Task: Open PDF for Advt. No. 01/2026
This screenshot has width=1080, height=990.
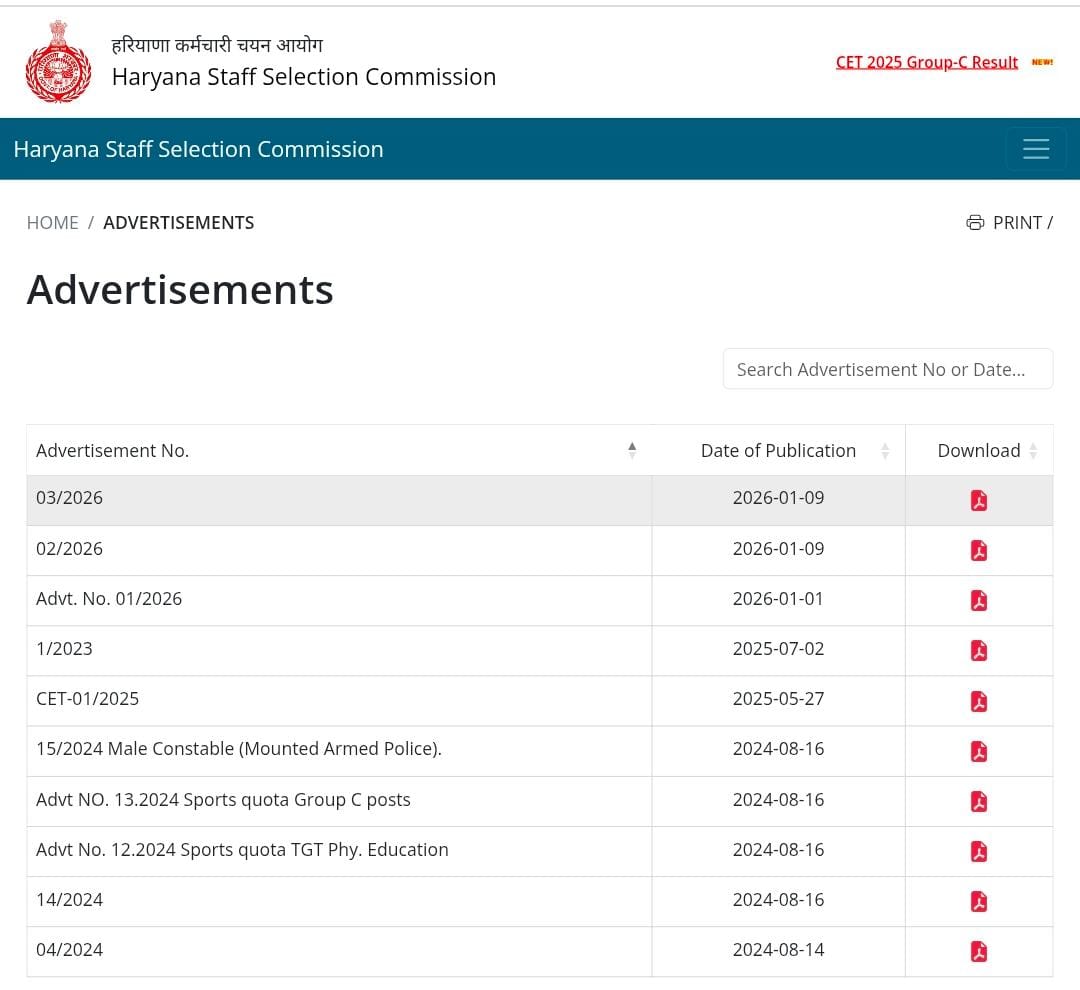Action: tap(978, 600)
